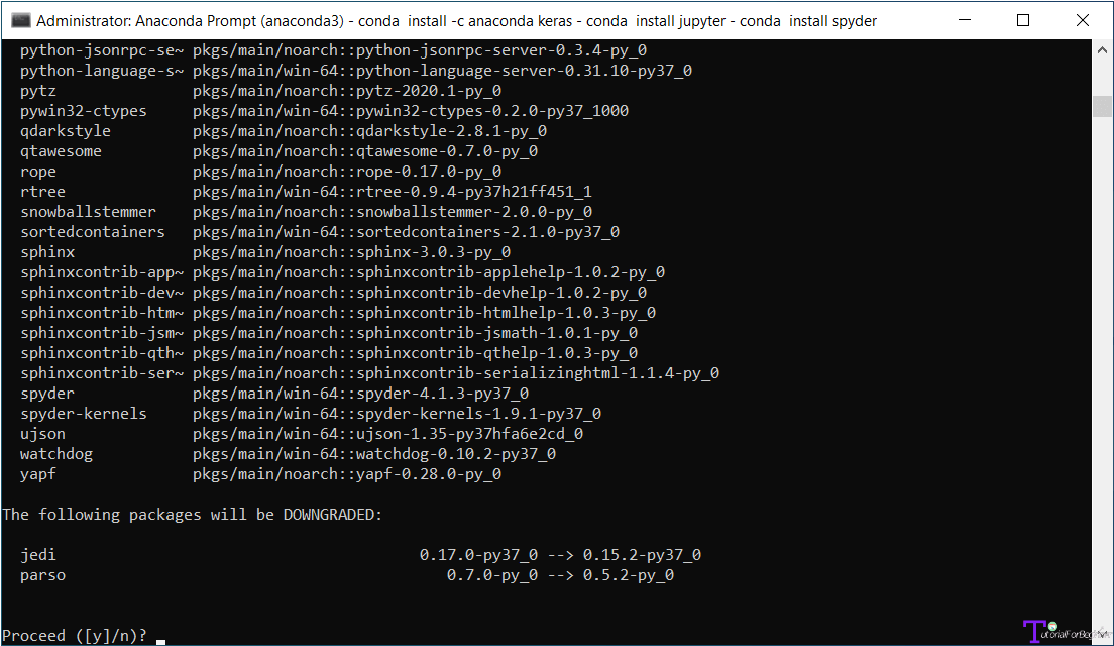Click the 'parso' downgraded package name
1114x646 pixels.
[x=43, y=575]
